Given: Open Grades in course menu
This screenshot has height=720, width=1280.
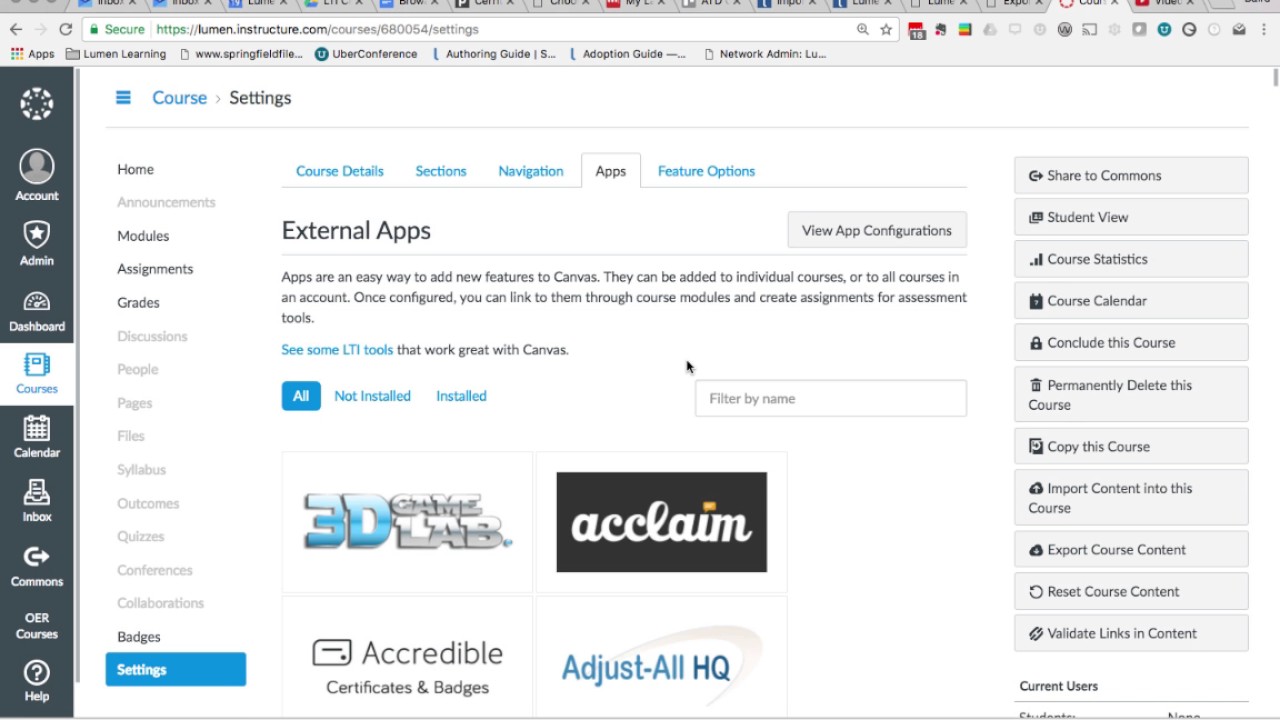Looking at the screenshot, I should click(138, 302).
